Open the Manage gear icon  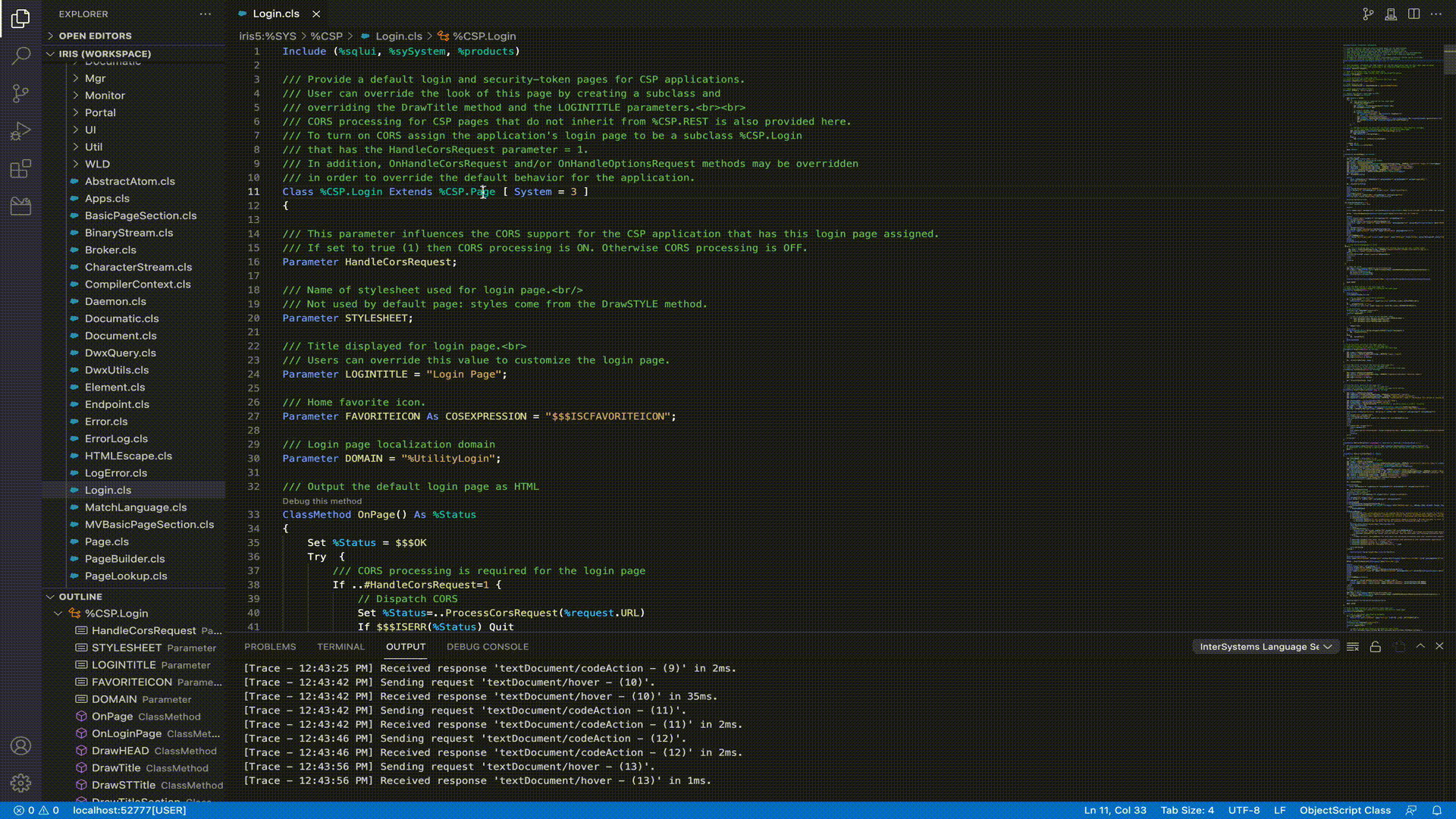(x=20, y=783)
